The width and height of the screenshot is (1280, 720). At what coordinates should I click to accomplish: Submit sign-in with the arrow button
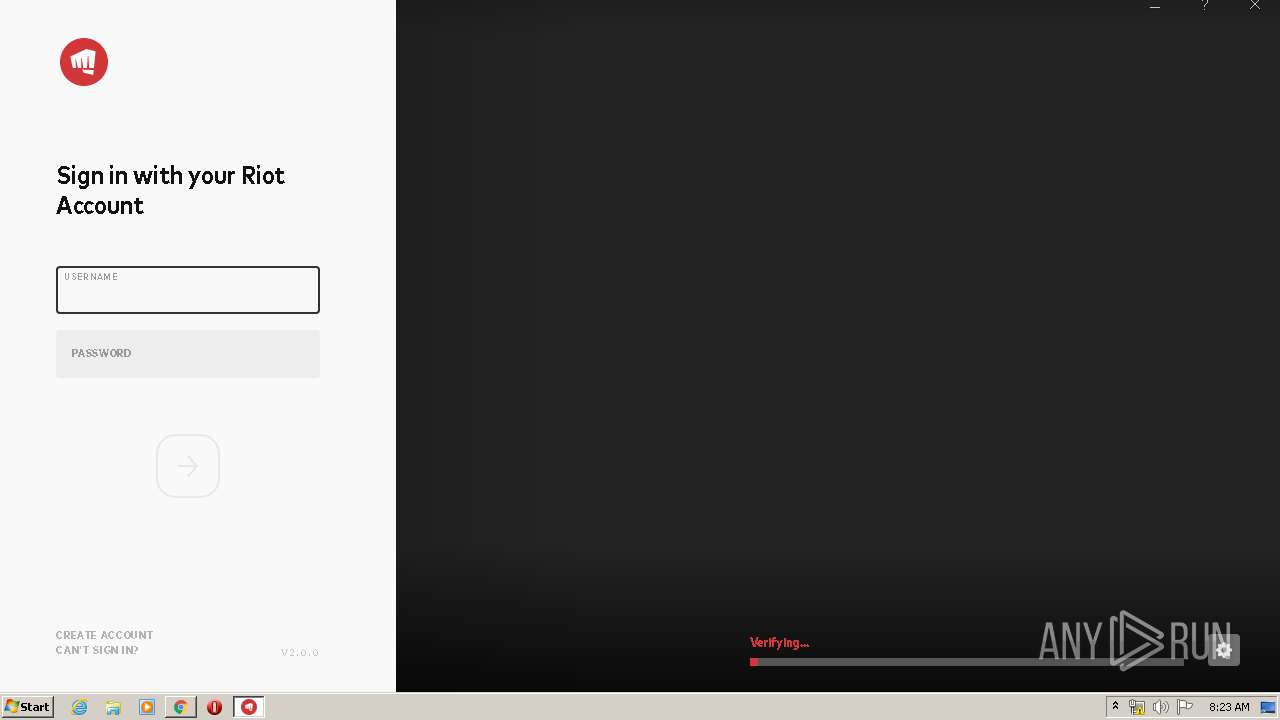coord(188,466)
